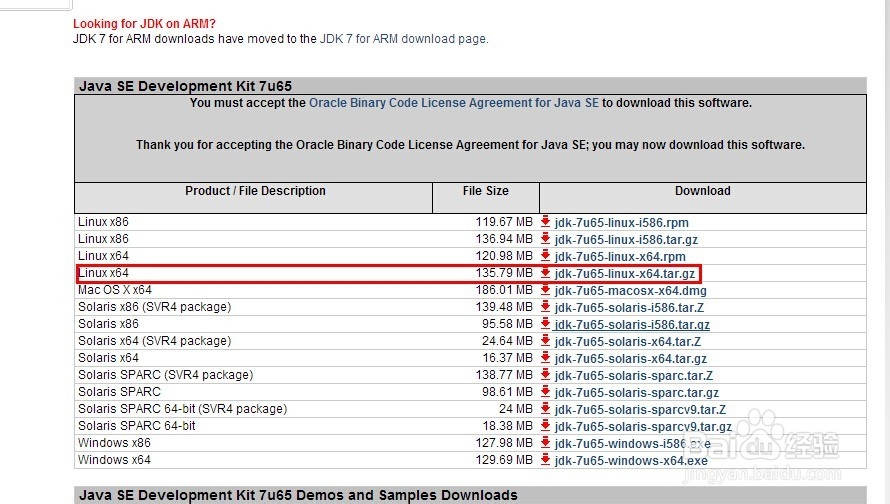
Task: Click the 186.01 MB file size cell
Action: click(504, 290)
